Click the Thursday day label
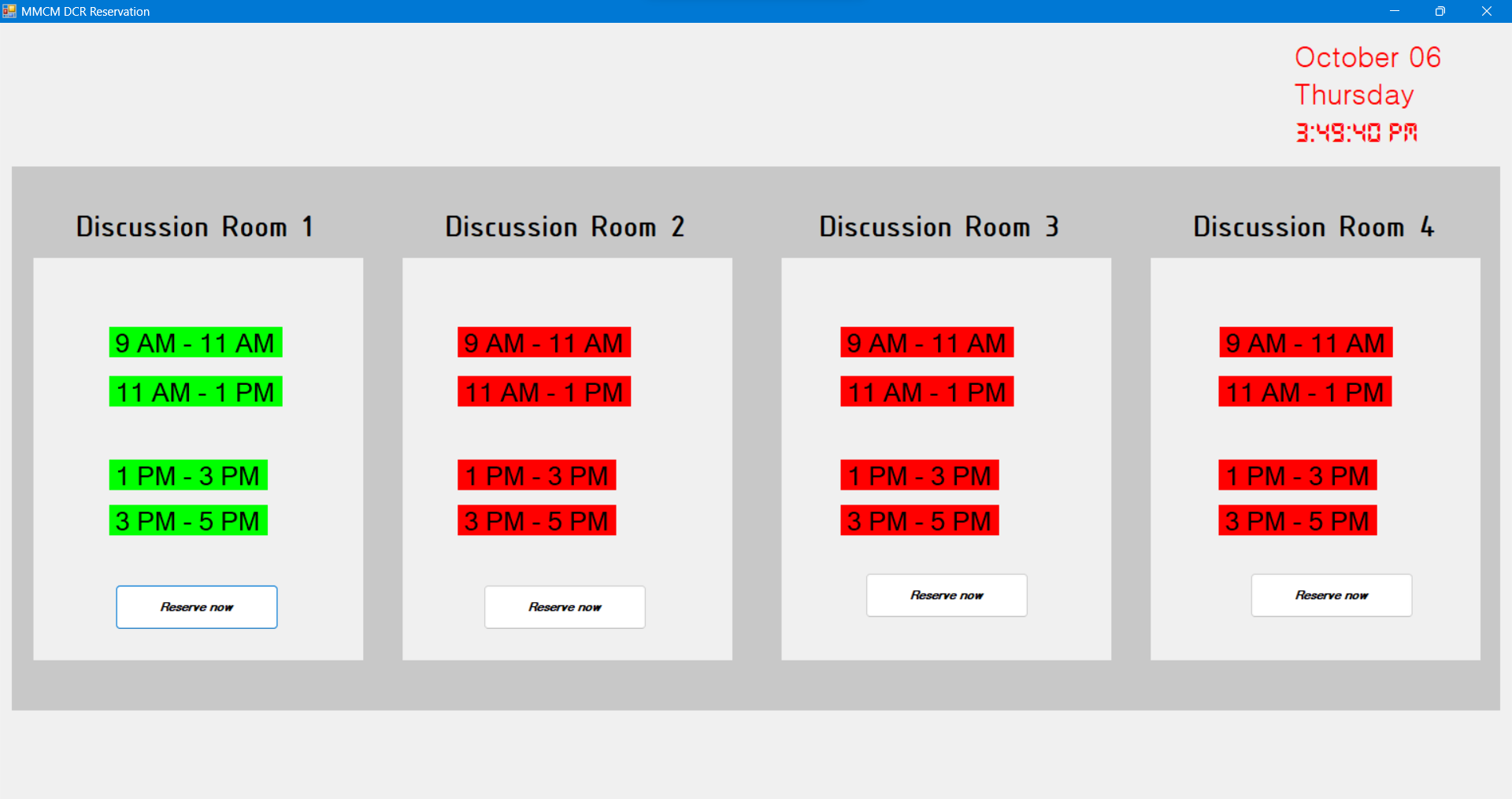 click(x=1354, y=94)
